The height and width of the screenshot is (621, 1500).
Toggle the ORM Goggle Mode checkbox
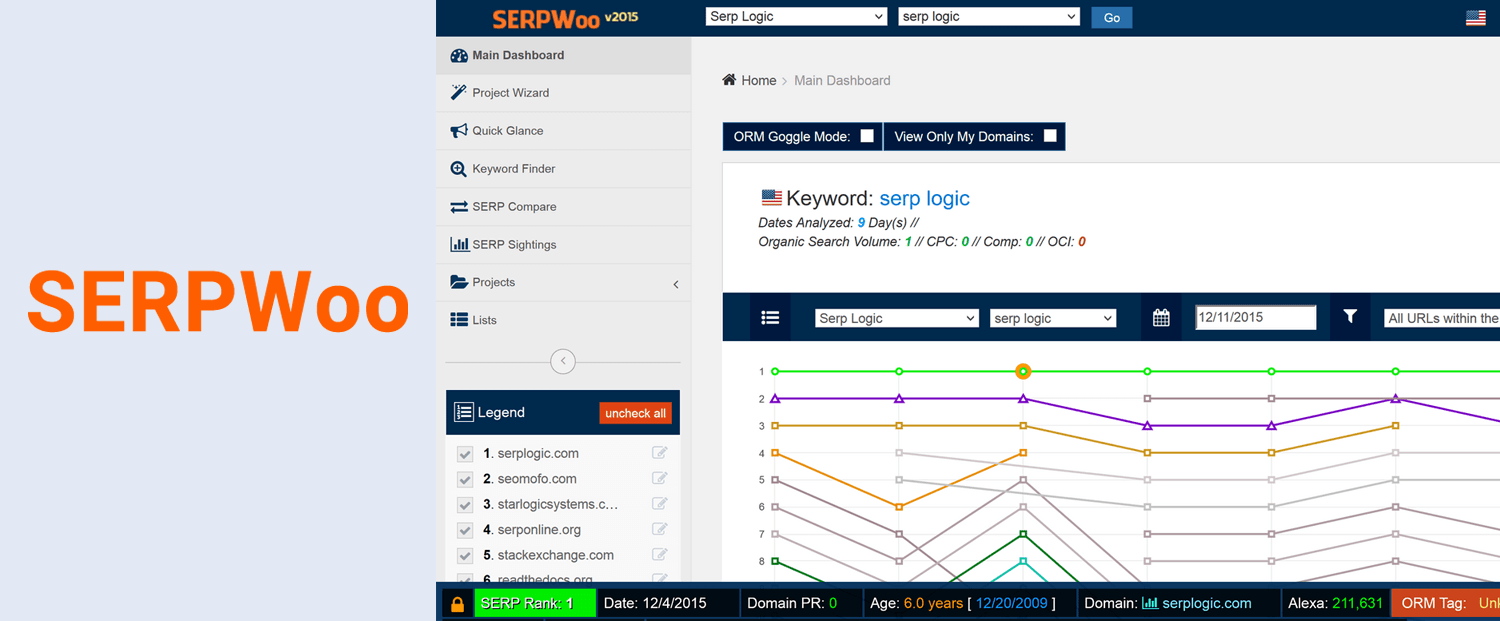(867, 136)
